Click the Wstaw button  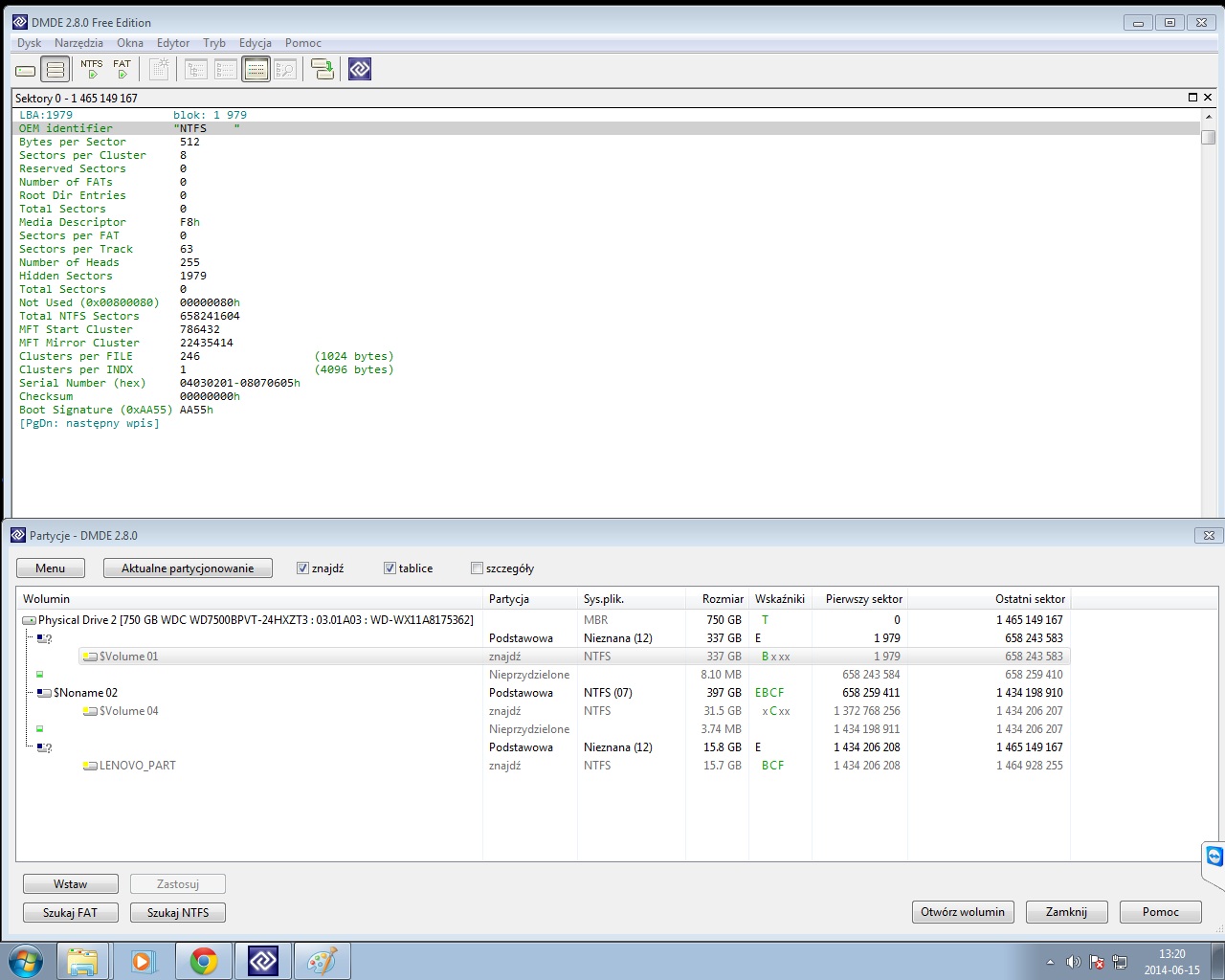(x=71, y=884)
